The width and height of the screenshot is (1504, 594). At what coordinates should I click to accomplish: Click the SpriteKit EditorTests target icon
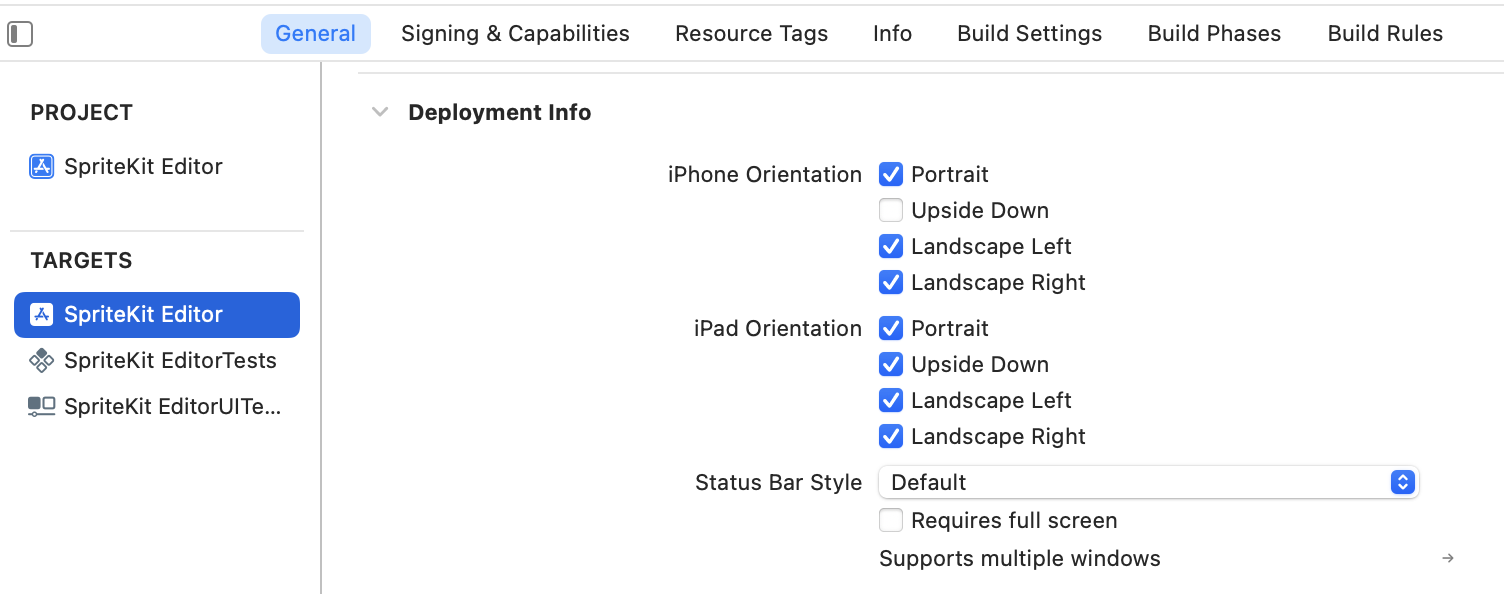[x=41, y=360]
